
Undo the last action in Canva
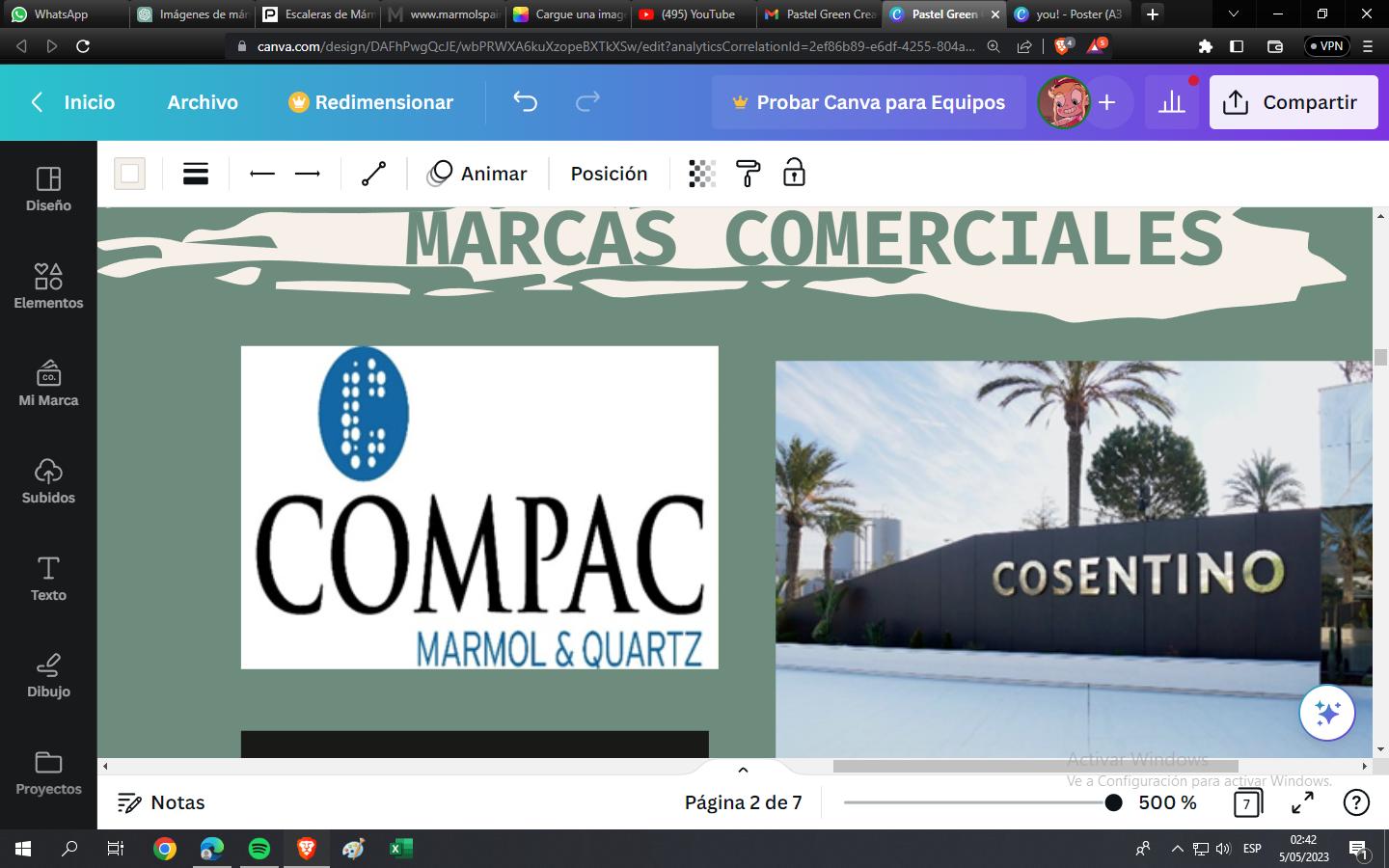(x=525, y=101)
